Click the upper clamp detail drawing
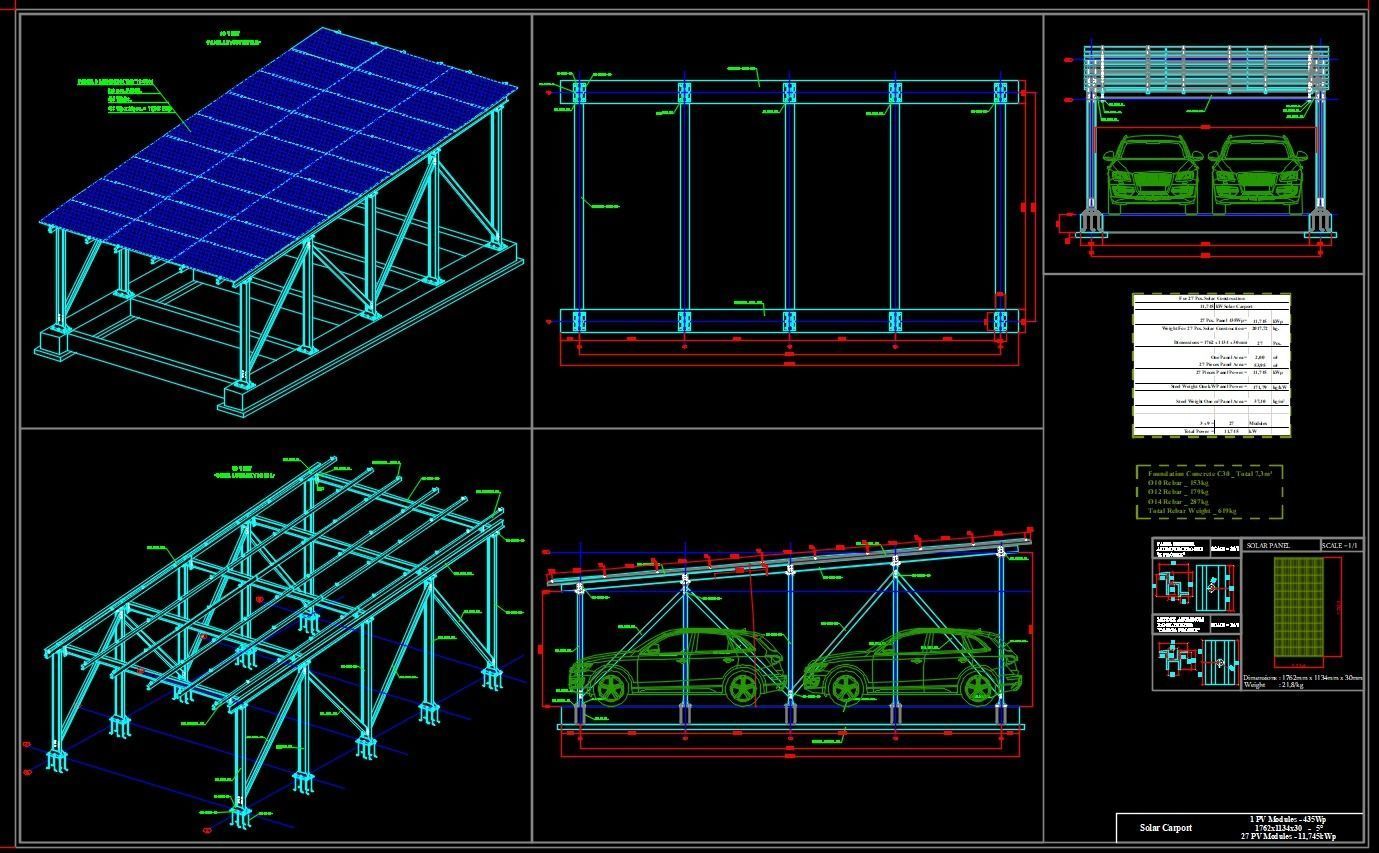The width and height of the screenshot is (1379, 853). pyautogui.click(x=1196, y=587)
